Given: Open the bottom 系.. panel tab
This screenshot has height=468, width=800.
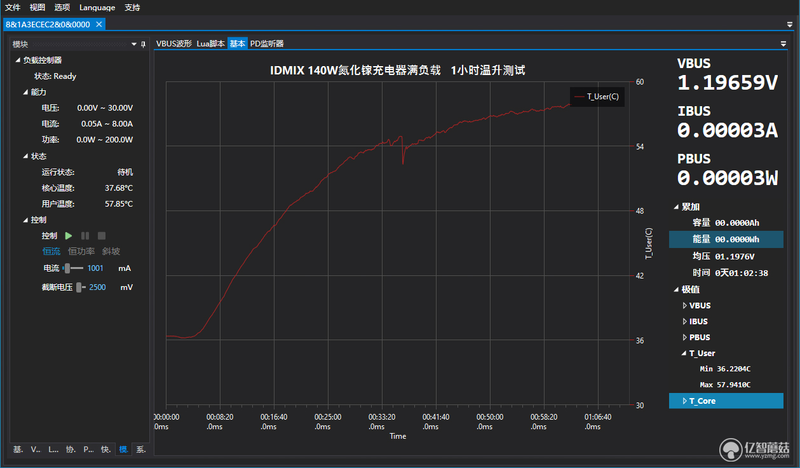Looking at the screenshot, I should point(141,449).
